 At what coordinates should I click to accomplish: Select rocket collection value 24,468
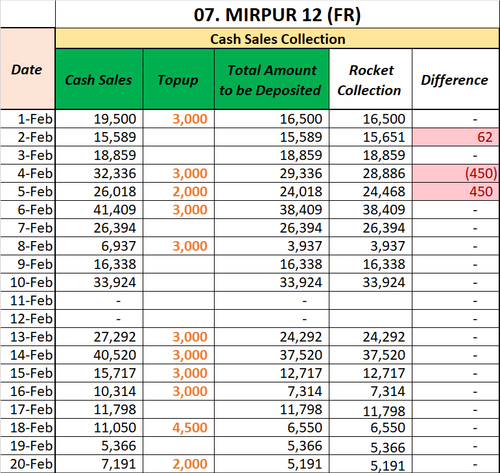(371, 191)
